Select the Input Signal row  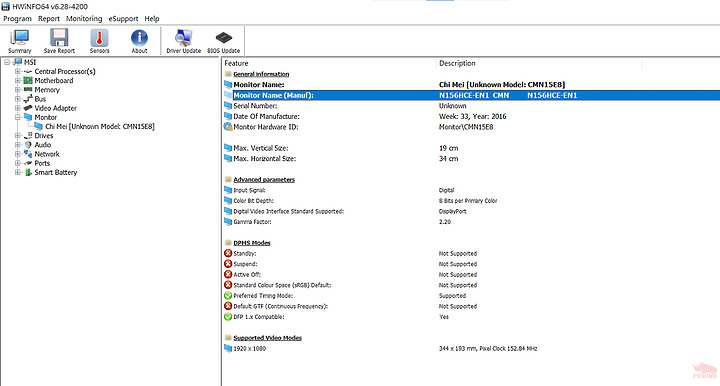click(471, 190)
